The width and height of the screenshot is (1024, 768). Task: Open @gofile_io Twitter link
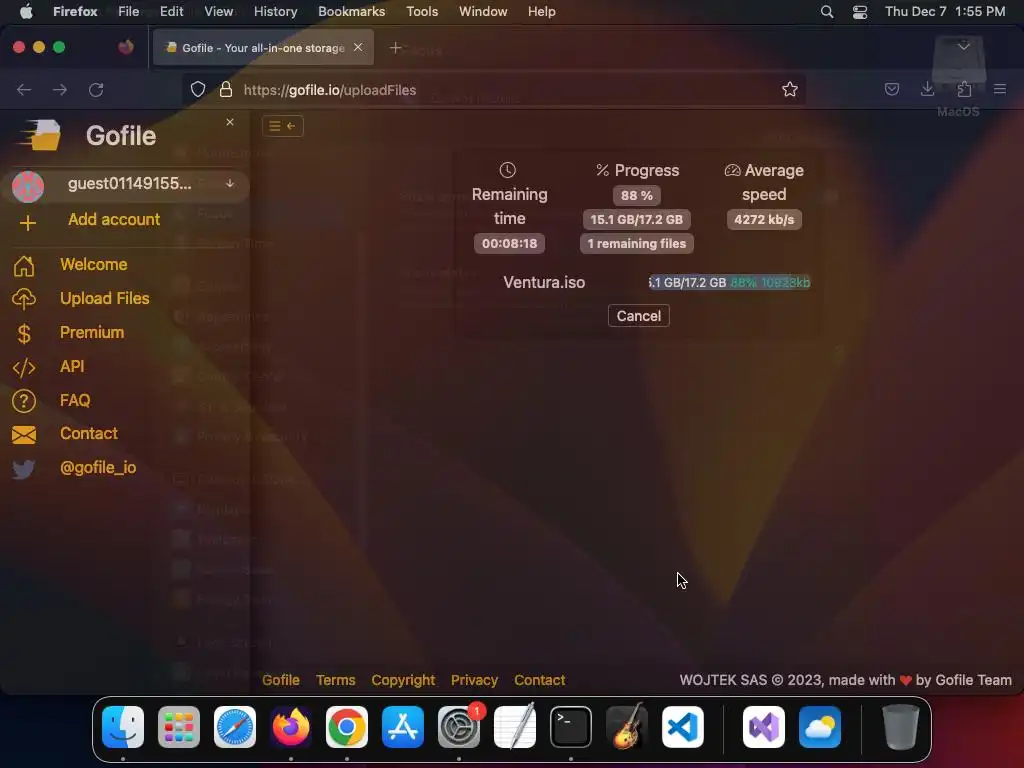[x=98, y=468]
